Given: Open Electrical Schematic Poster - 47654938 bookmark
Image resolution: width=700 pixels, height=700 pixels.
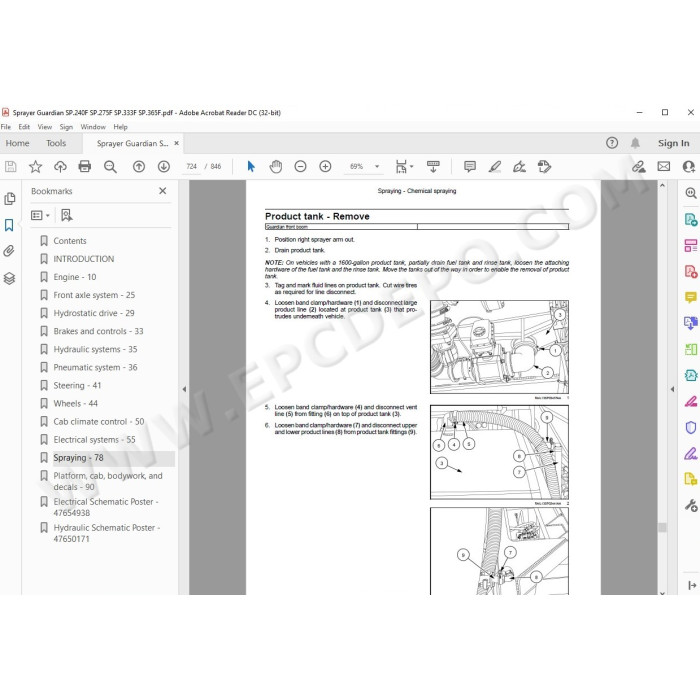Looking at the screenshot, I should point(106,507).
